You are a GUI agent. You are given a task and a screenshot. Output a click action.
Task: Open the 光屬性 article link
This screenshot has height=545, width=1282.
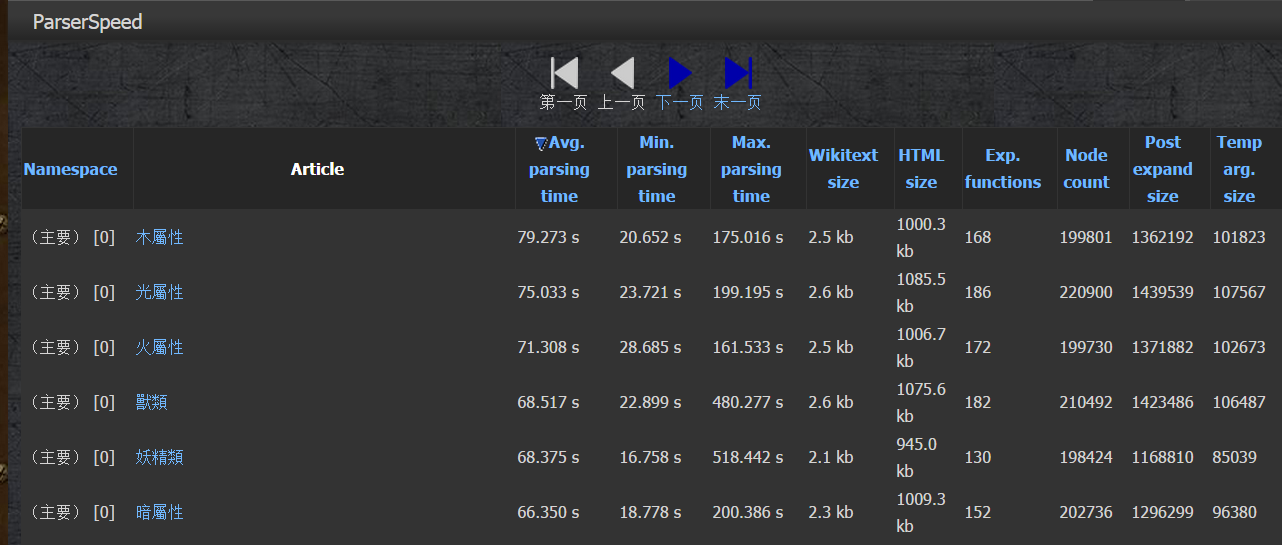(x=160, y=292)
